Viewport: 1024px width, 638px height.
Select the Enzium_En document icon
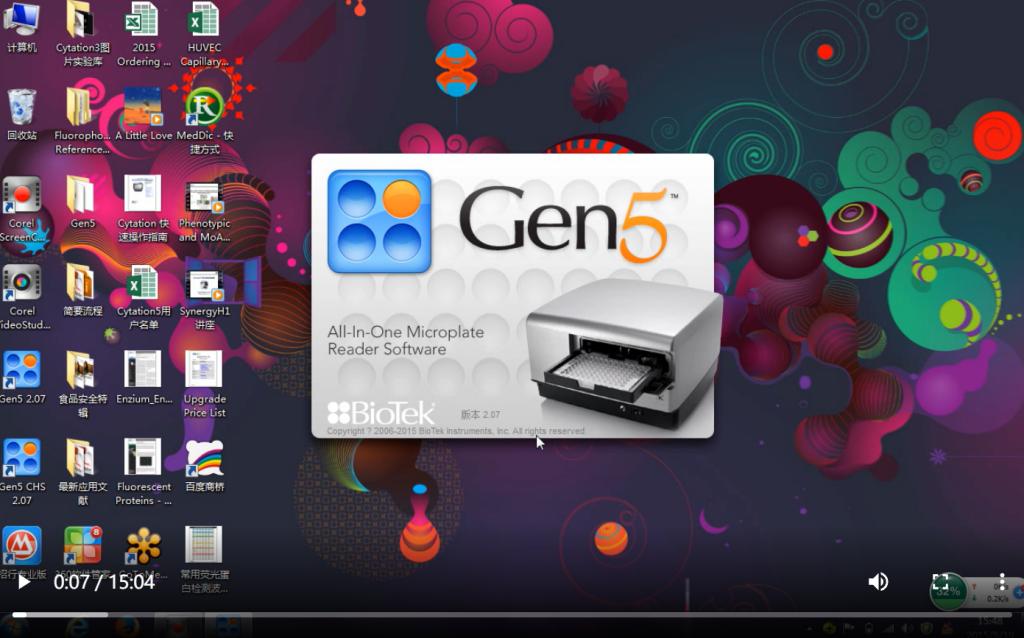144,378
